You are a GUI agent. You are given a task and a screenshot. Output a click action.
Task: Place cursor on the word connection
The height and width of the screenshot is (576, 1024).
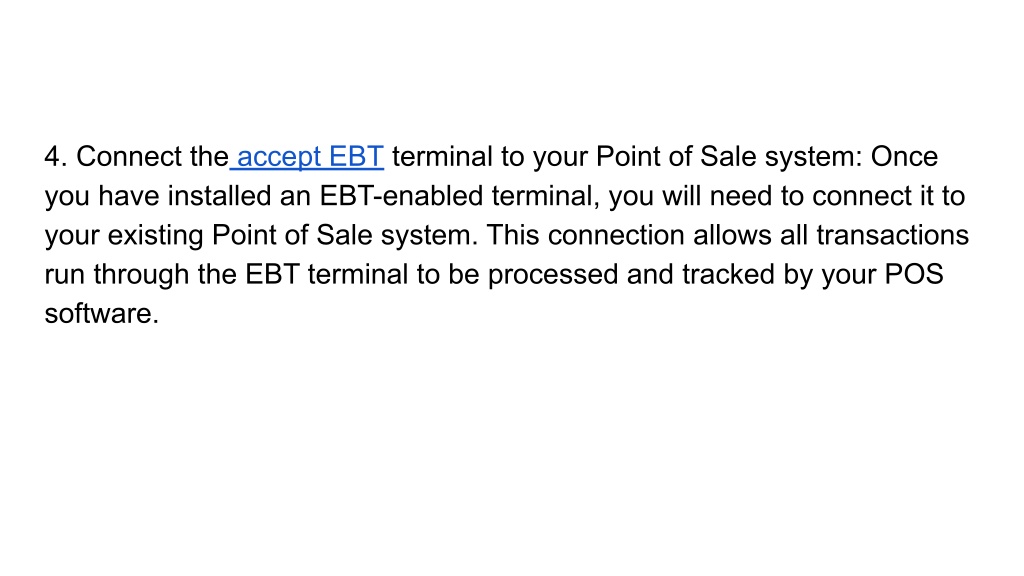[x=616, y=235]
